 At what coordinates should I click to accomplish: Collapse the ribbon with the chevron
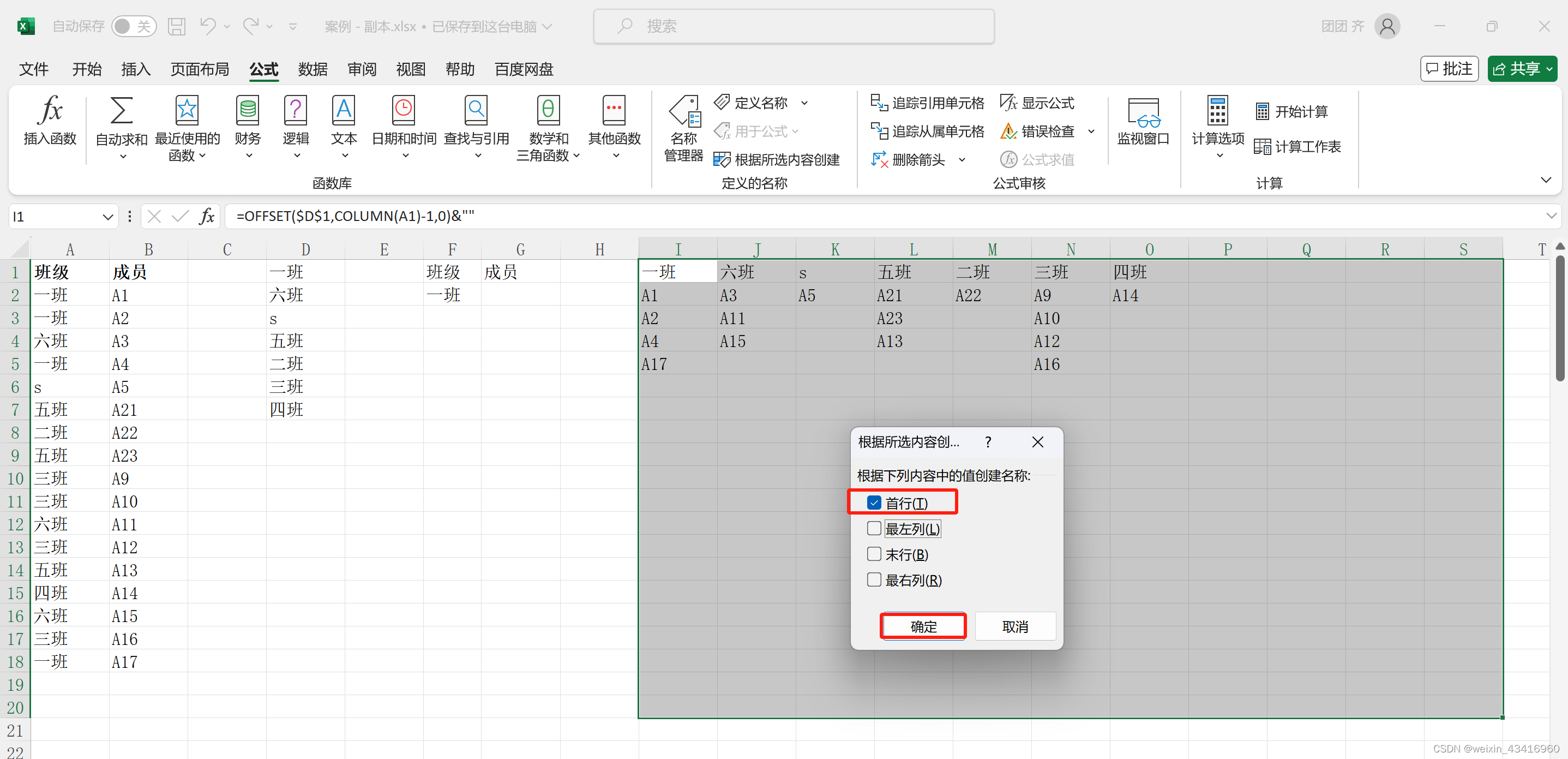tap(1546, 180)
